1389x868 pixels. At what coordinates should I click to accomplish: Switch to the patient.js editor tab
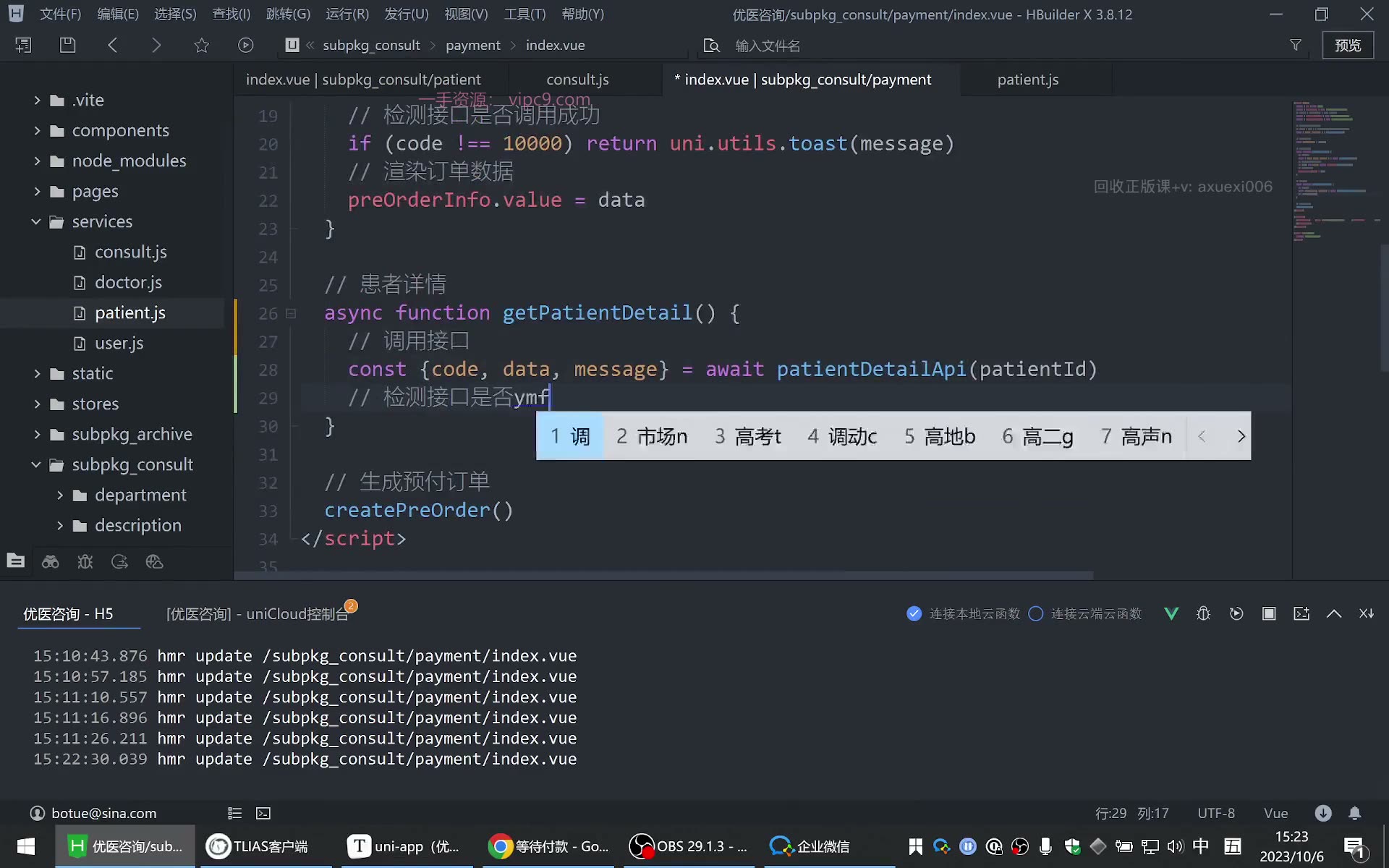1028,80
